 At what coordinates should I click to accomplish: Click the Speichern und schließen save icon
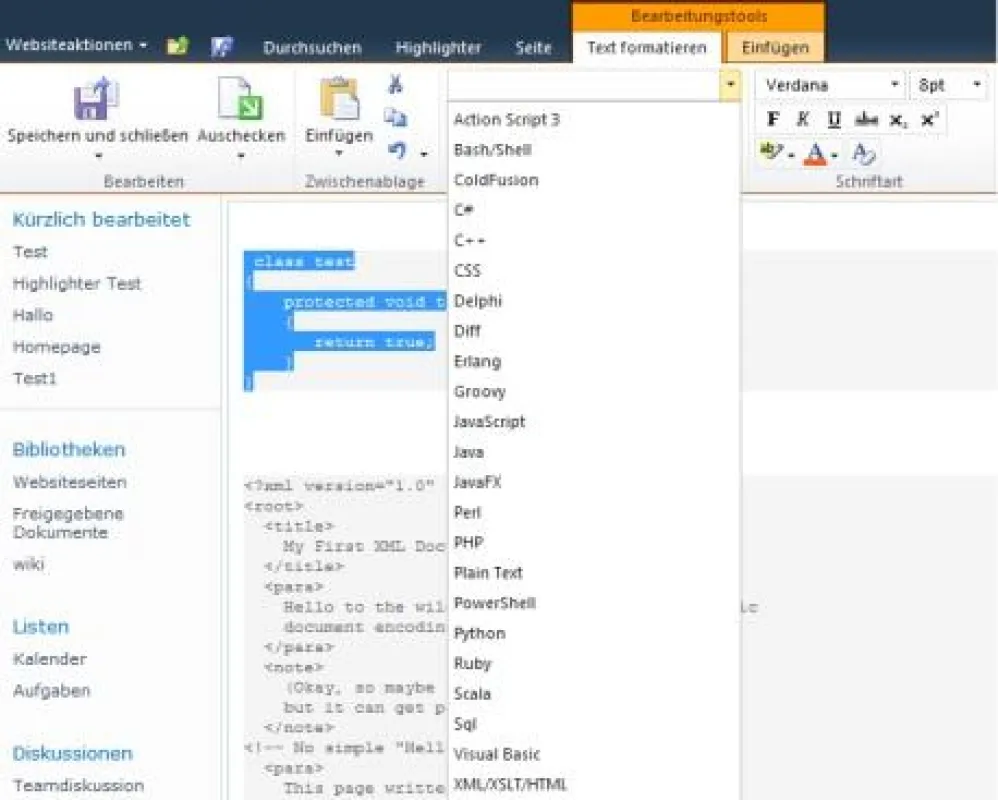point(96,99)
